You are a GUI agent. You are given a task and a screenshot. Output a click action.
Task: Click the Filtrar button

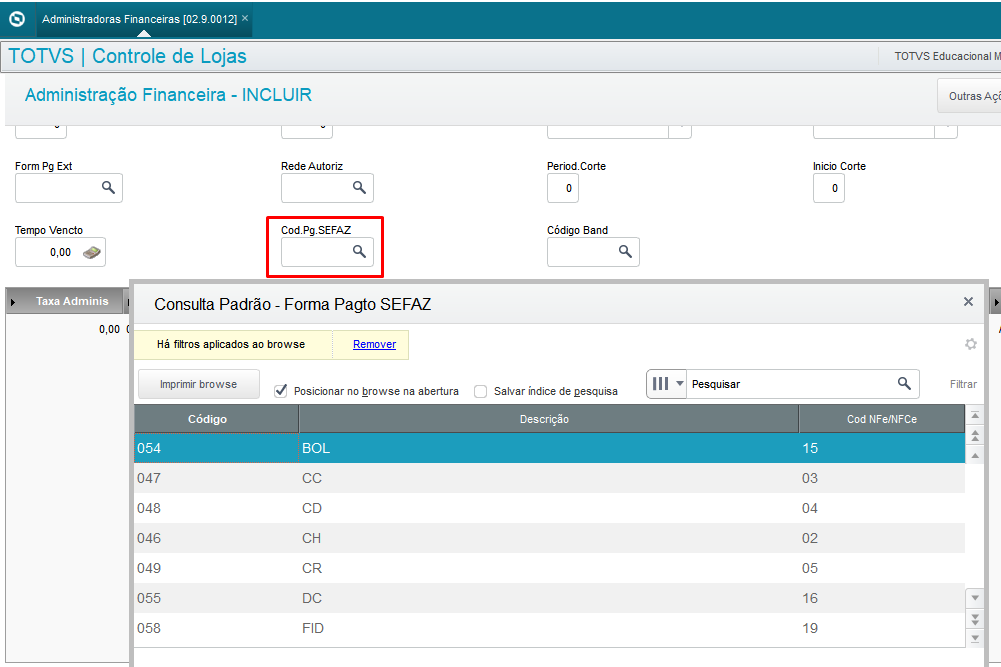point(963,384)
